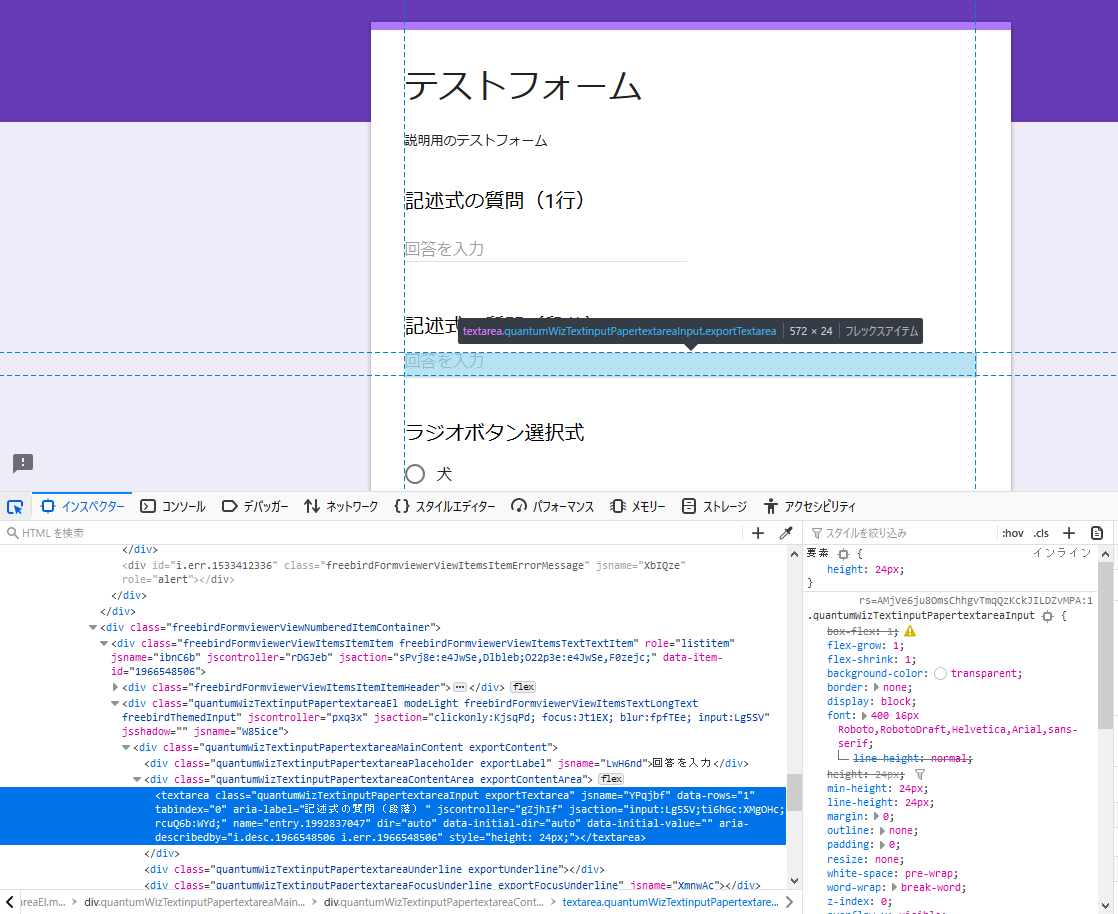Activate the eyedropper color picker

point(786,532)
